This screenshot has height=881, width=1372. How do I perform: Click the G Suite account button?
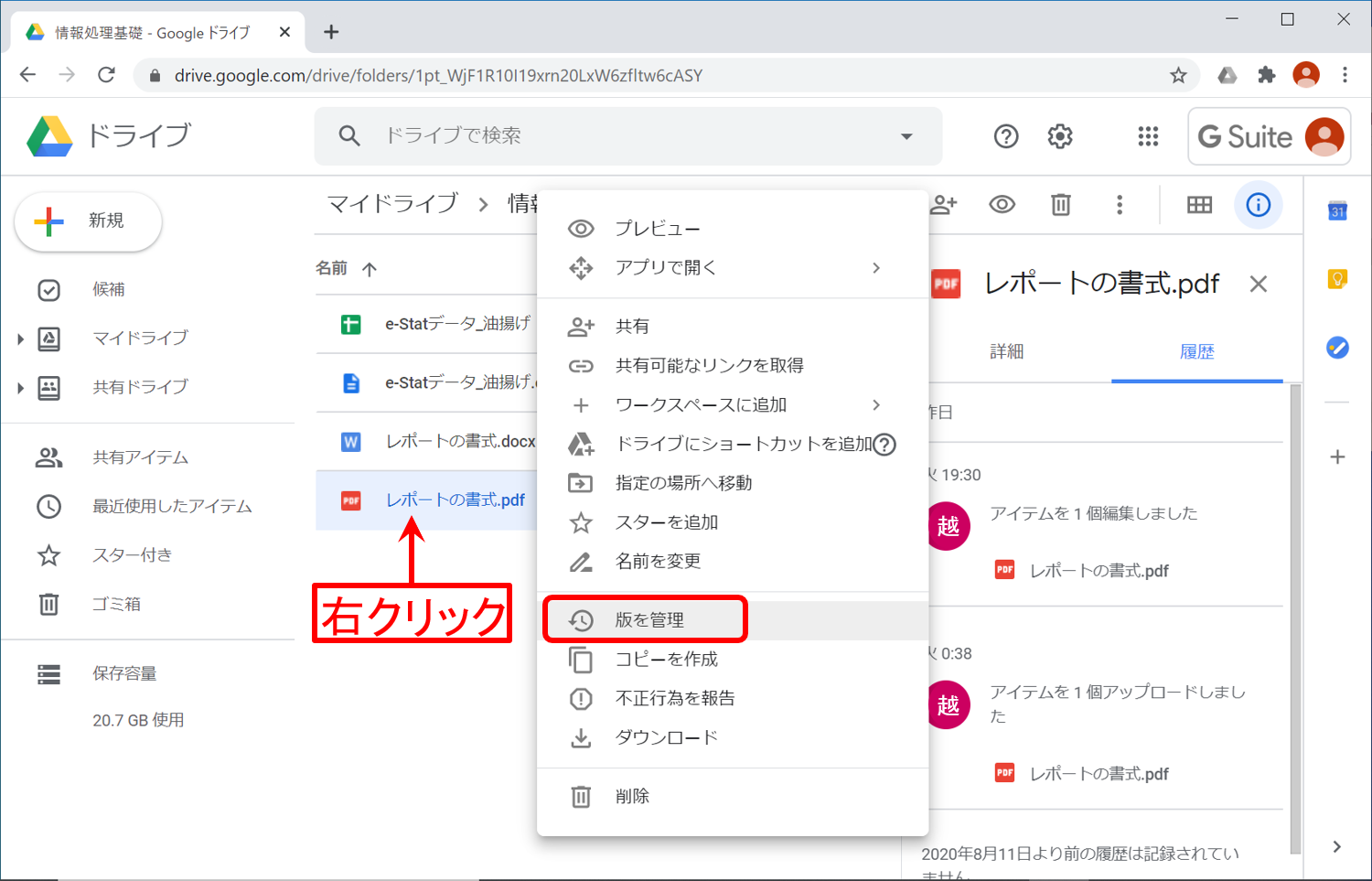[x=1270, y=136]
